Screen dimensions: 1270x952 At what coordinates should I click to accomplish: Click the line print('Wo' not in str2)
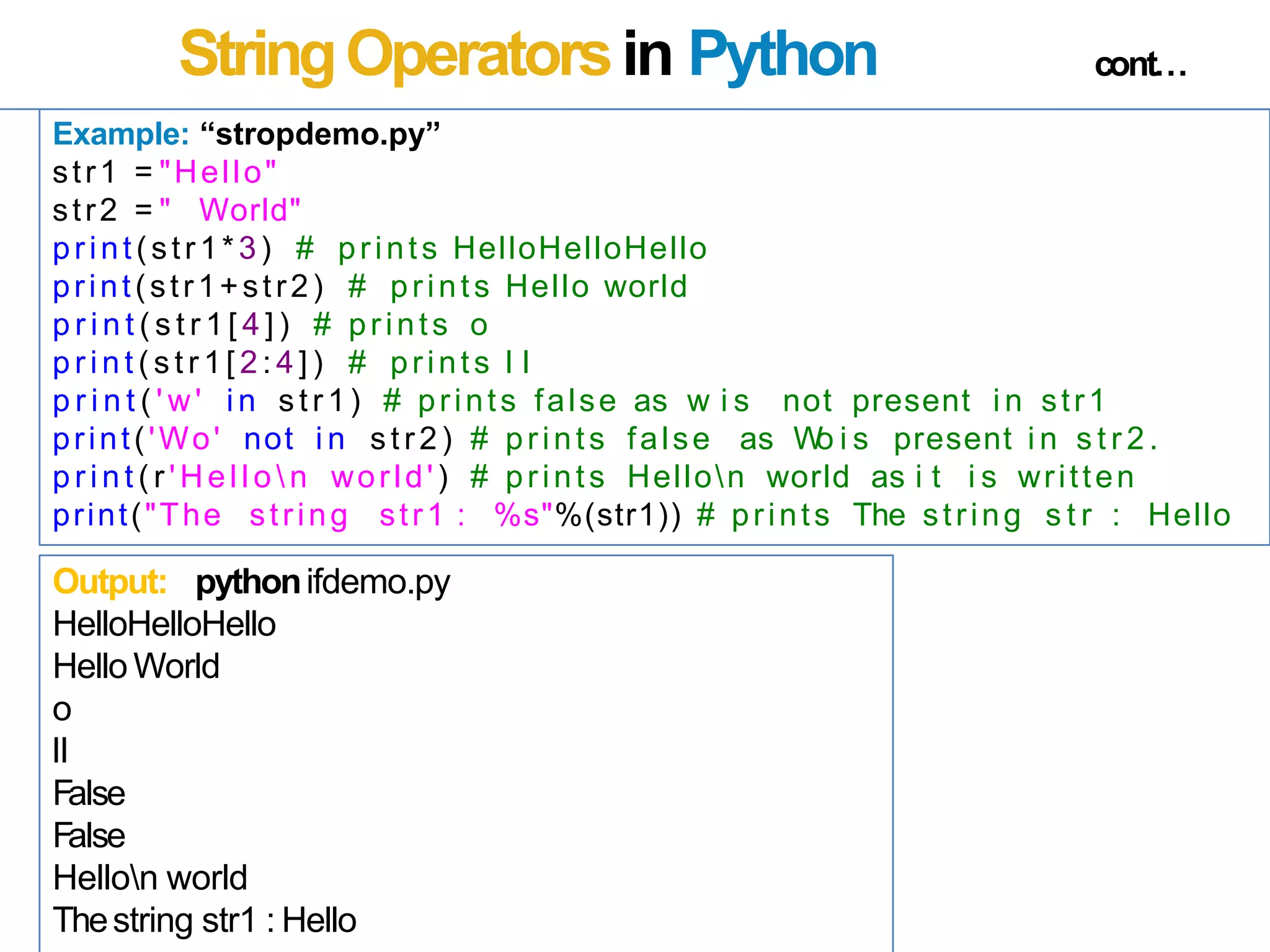(605, 439)
